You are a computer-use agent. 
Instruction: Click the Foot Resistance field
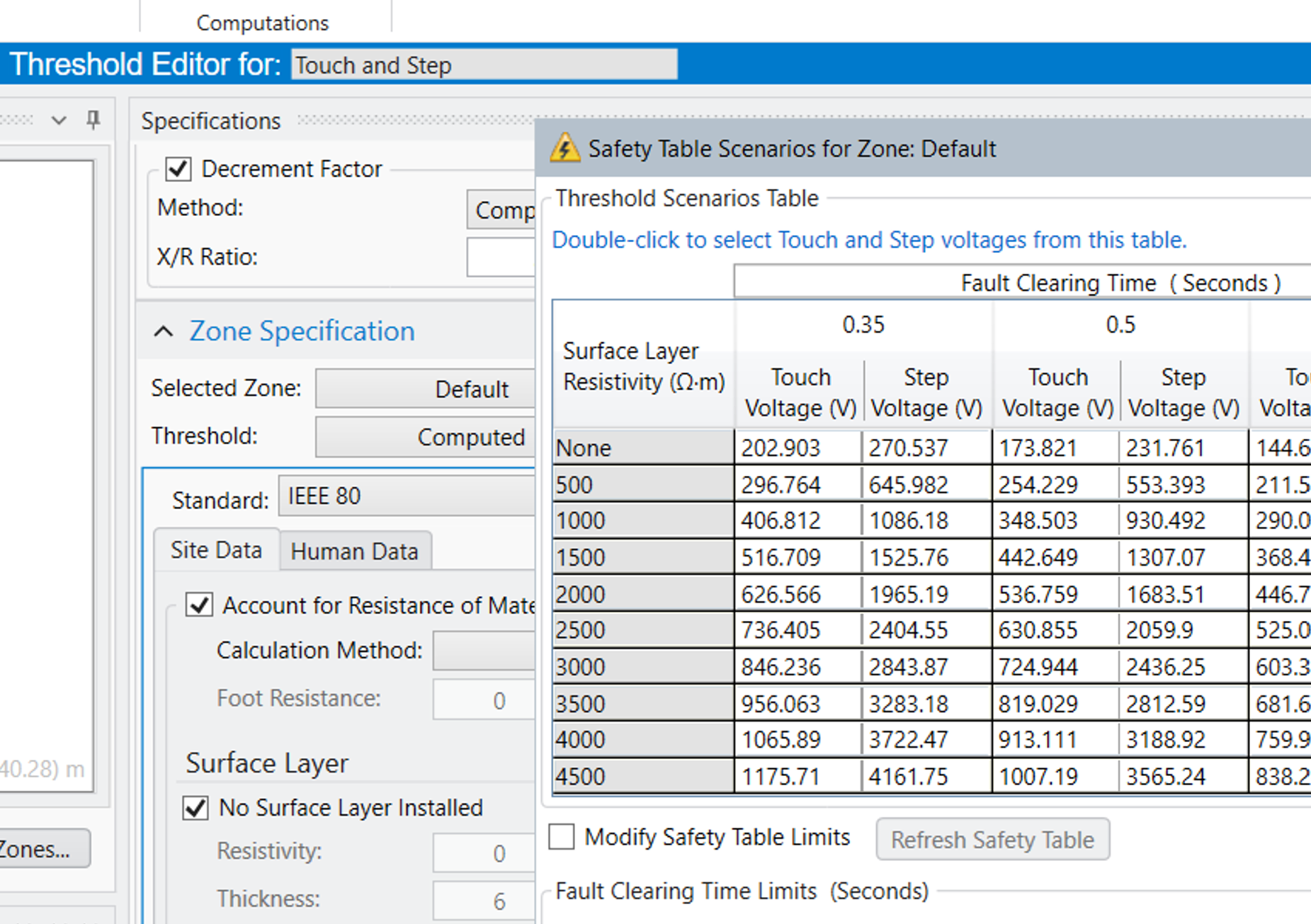pos(484,700)
